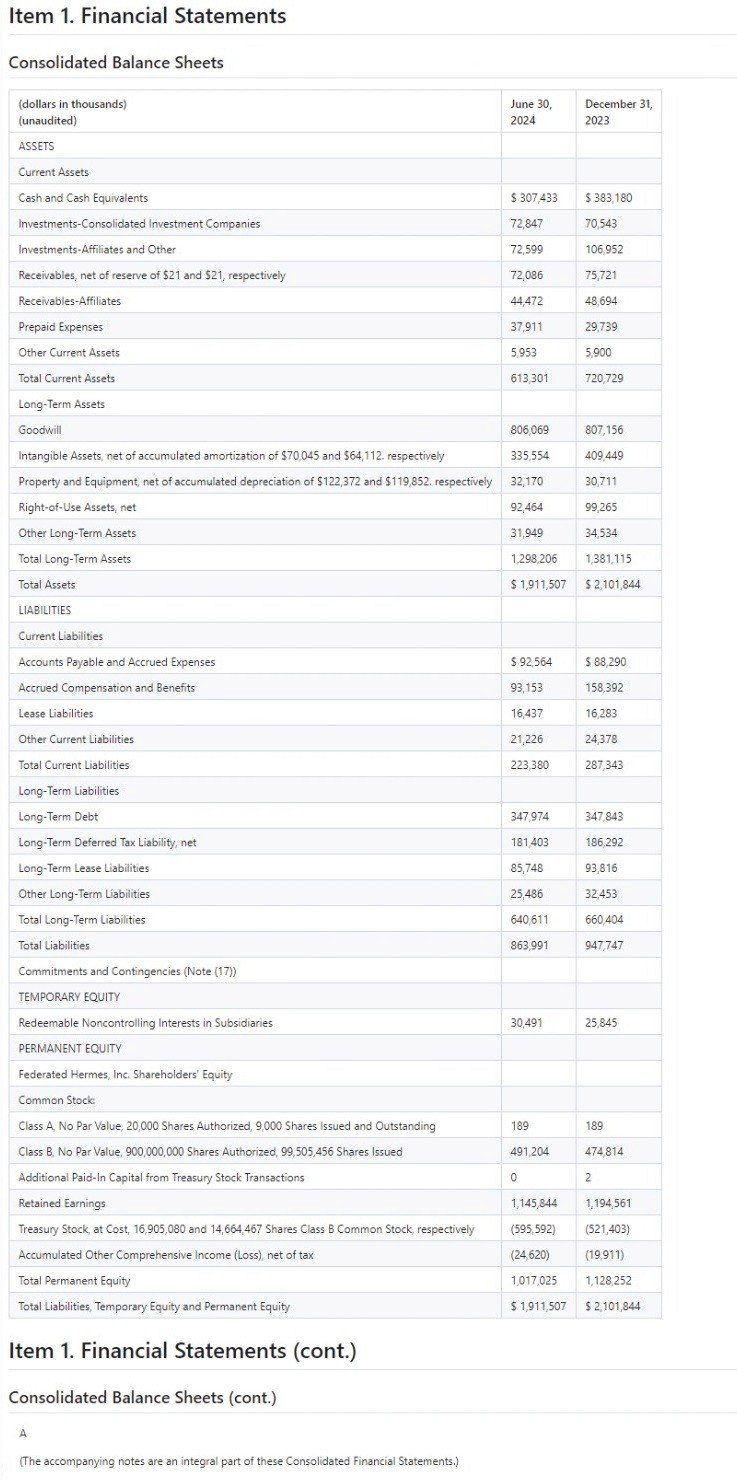Click the 'Consolidated Balance Sheets' subheading
Viewport: 737px width, 1480px height.
point(116,63)
